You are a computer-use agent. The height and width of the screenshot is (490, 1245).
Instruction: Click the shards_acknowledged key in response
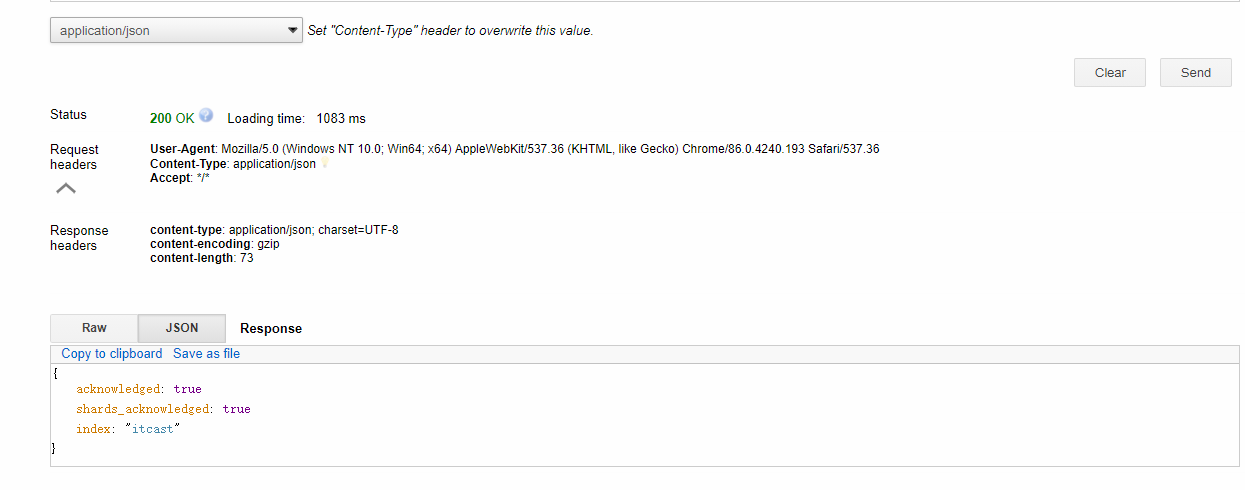click(143, 409)
